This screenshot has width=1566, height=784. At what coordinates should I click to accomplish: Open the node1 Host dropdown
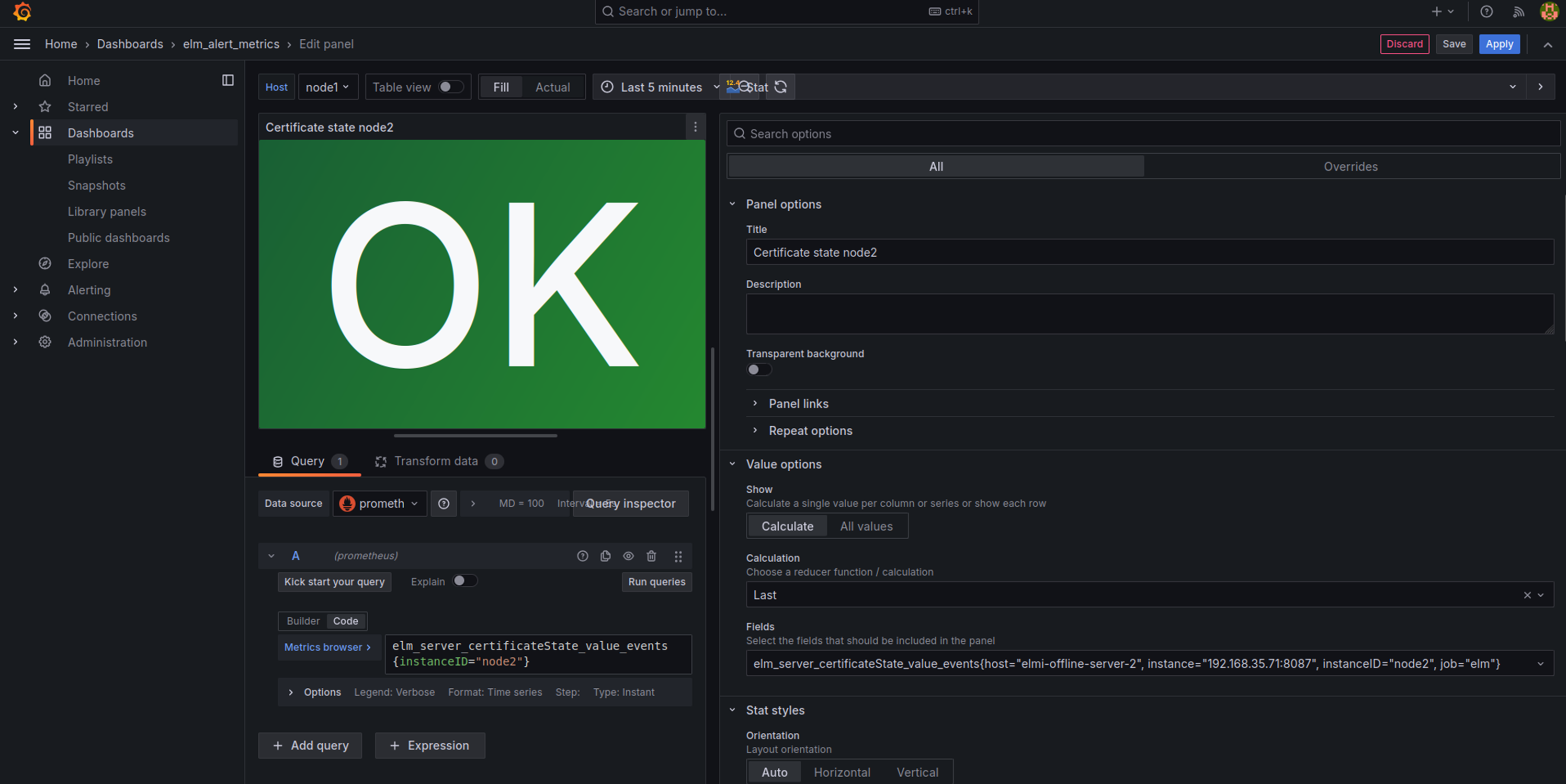click(x=327, y=87)
